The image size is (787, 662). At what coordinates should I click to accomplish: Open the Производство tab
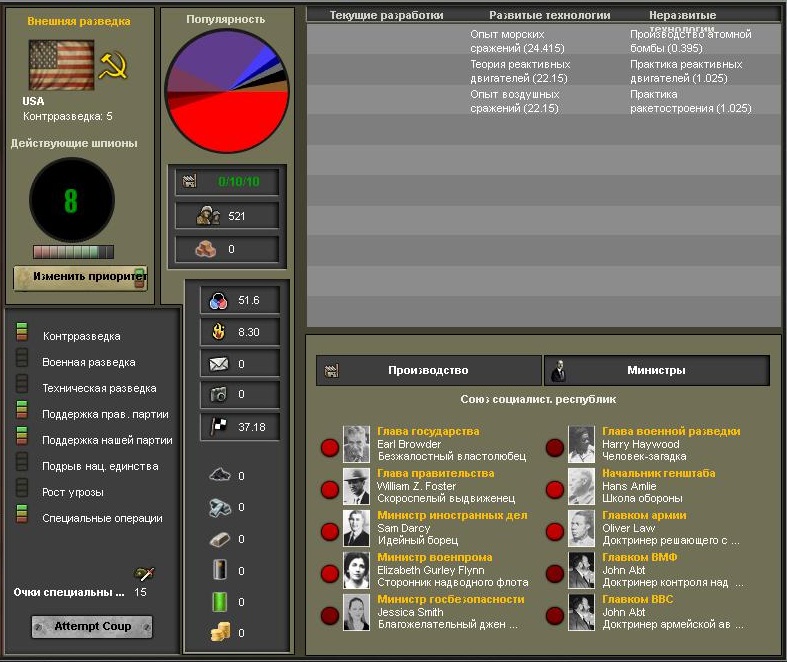point(429,370)
